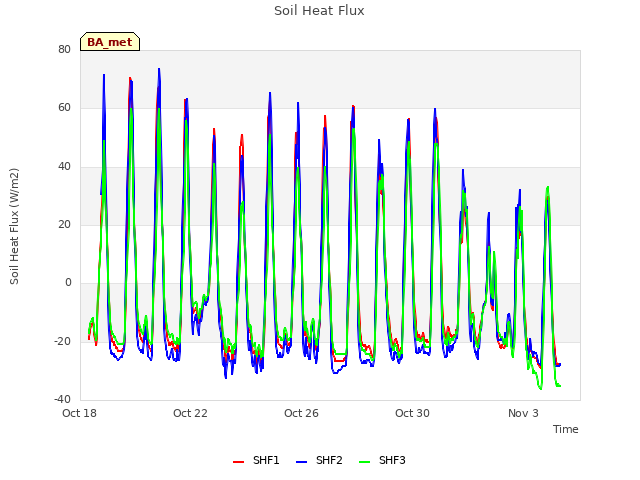Click the Oct 18 x-axis label
Viewport: 640px width, 480px height.
79,413
